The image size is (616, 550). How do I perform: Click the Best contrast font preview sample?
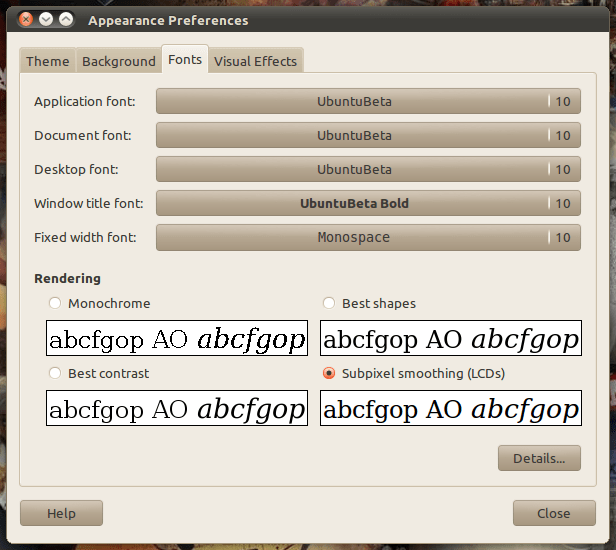177,408
